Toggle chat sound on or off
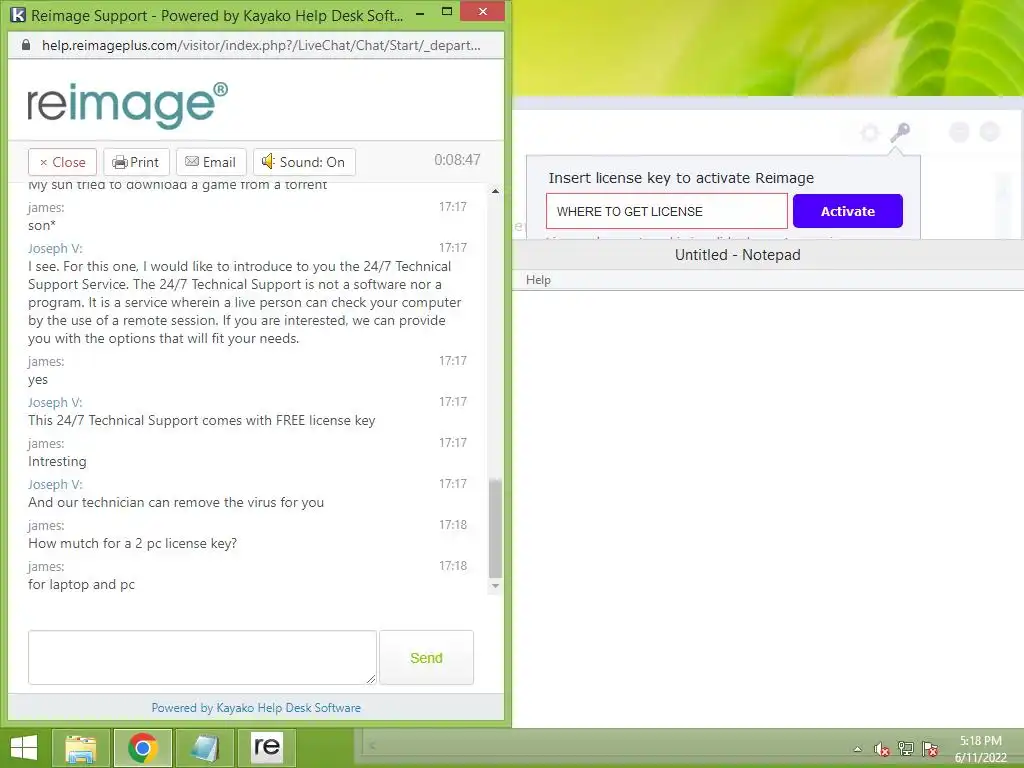Screen dimensions: 1024x768 304,162
